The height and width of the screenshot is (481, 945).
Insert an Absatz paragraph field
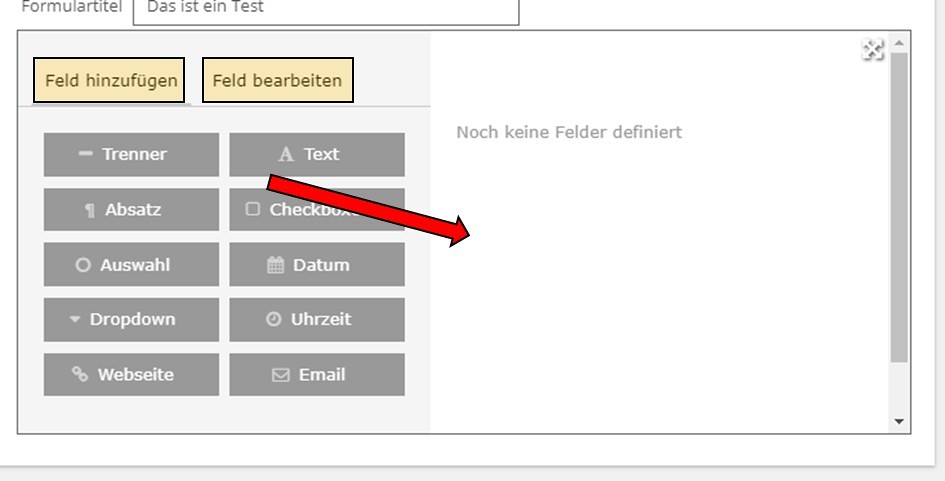pos(131,210)
